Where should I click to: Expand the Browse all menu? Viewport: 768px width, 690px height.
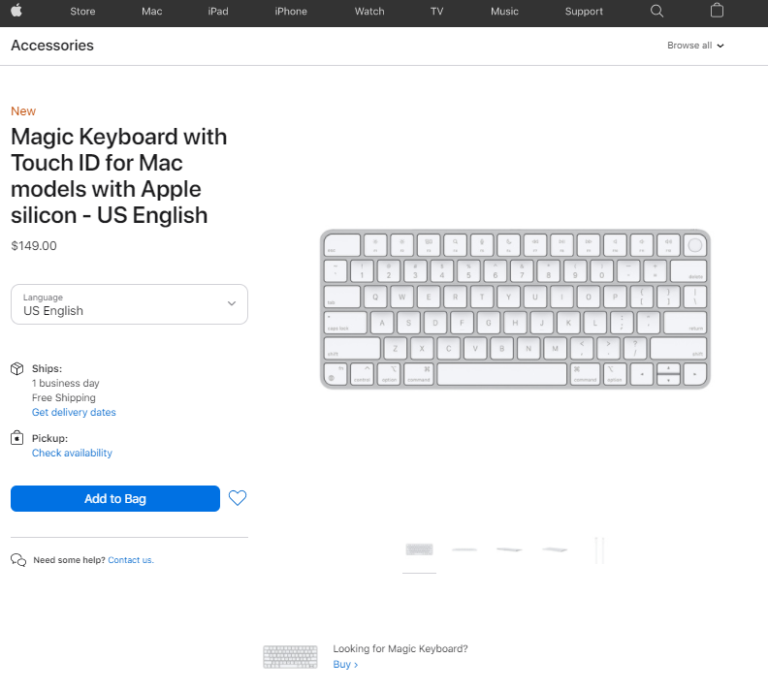tap(695, 46)
